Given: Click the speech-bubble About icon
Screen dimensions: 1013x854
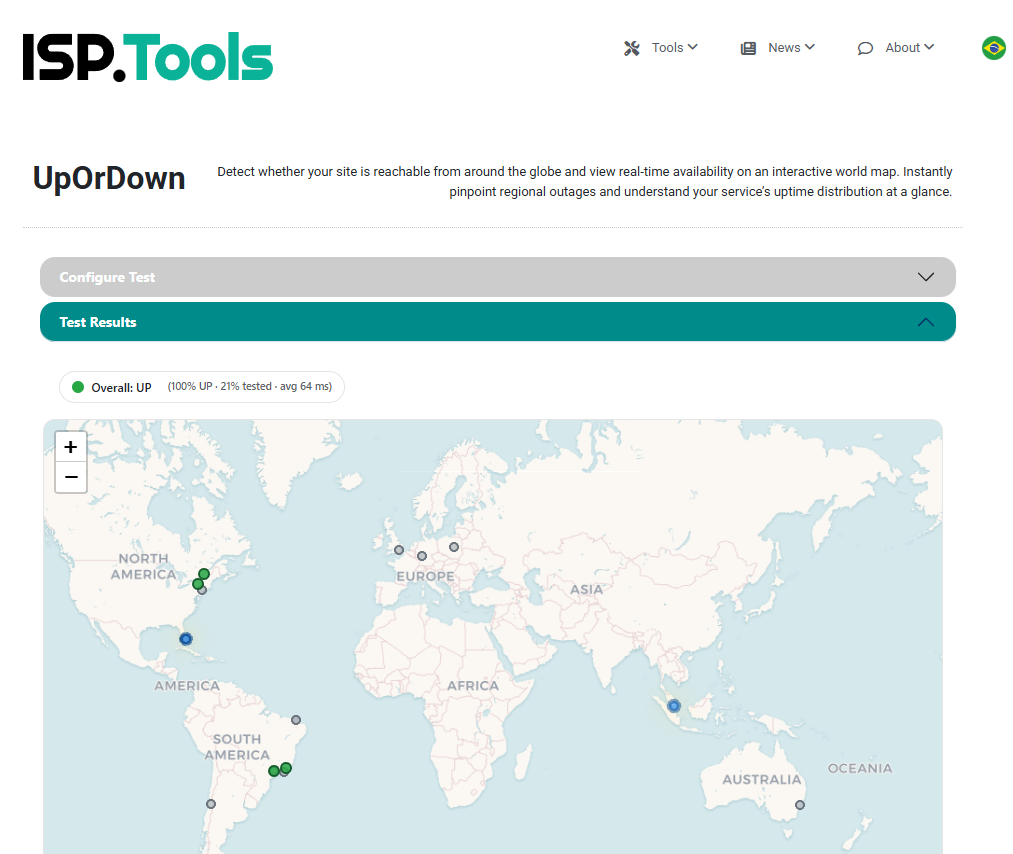Looking at the screenshot, I should click(x=864, y=48).
